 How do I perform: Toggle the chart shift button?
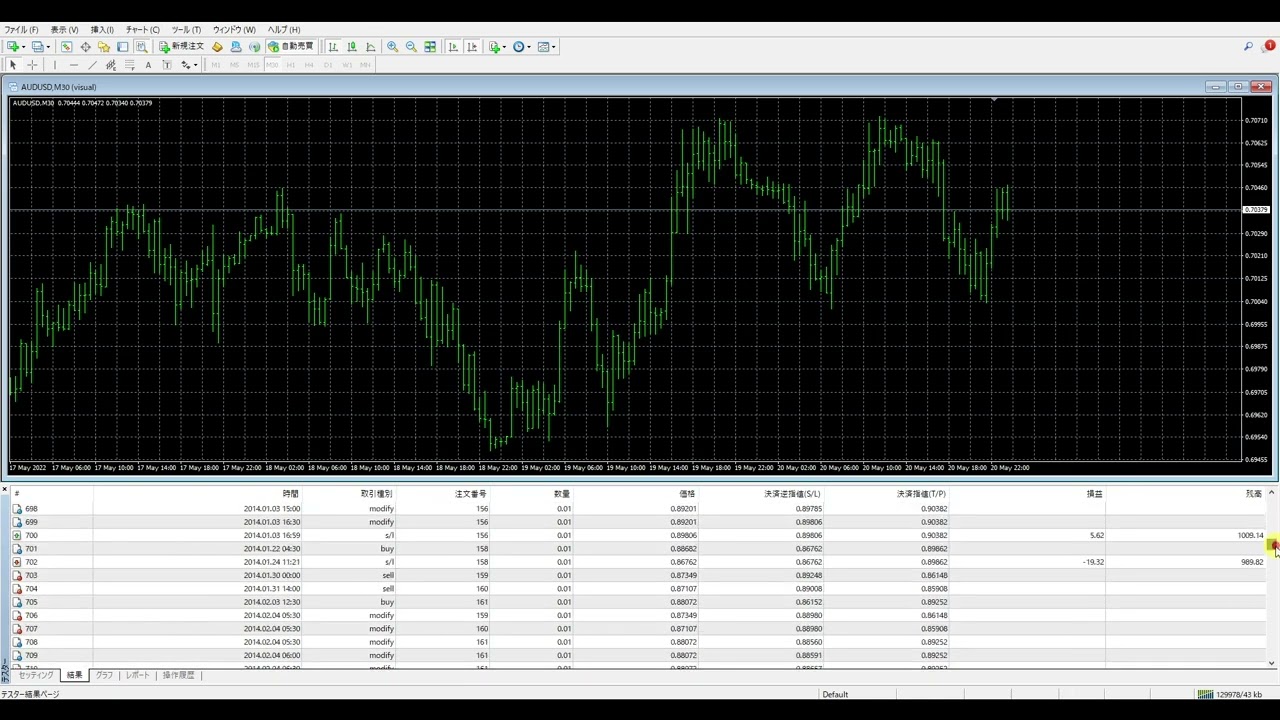point(472,47)
